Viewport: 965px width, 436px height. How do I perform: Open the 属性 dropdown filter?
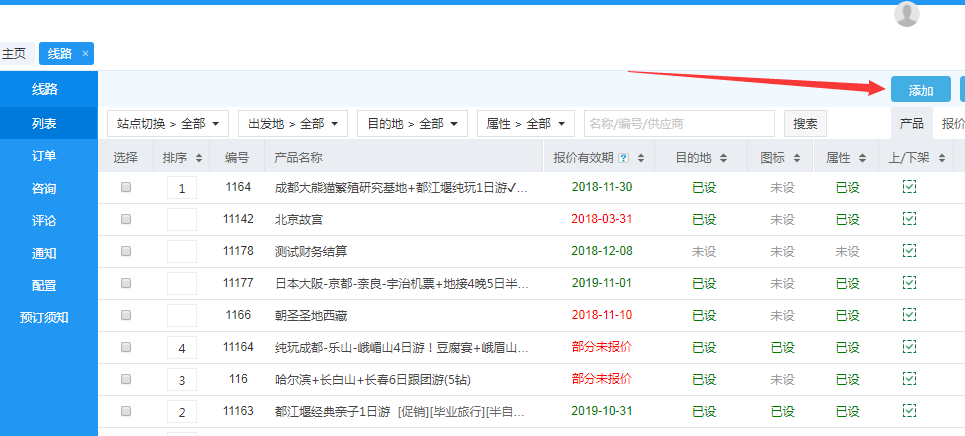click(x=525, y=123)
